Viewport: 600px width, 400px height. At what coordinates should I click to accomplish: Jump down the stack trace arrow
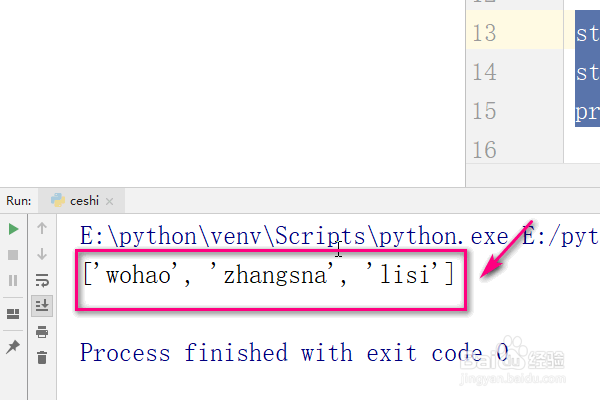point(42,254)
